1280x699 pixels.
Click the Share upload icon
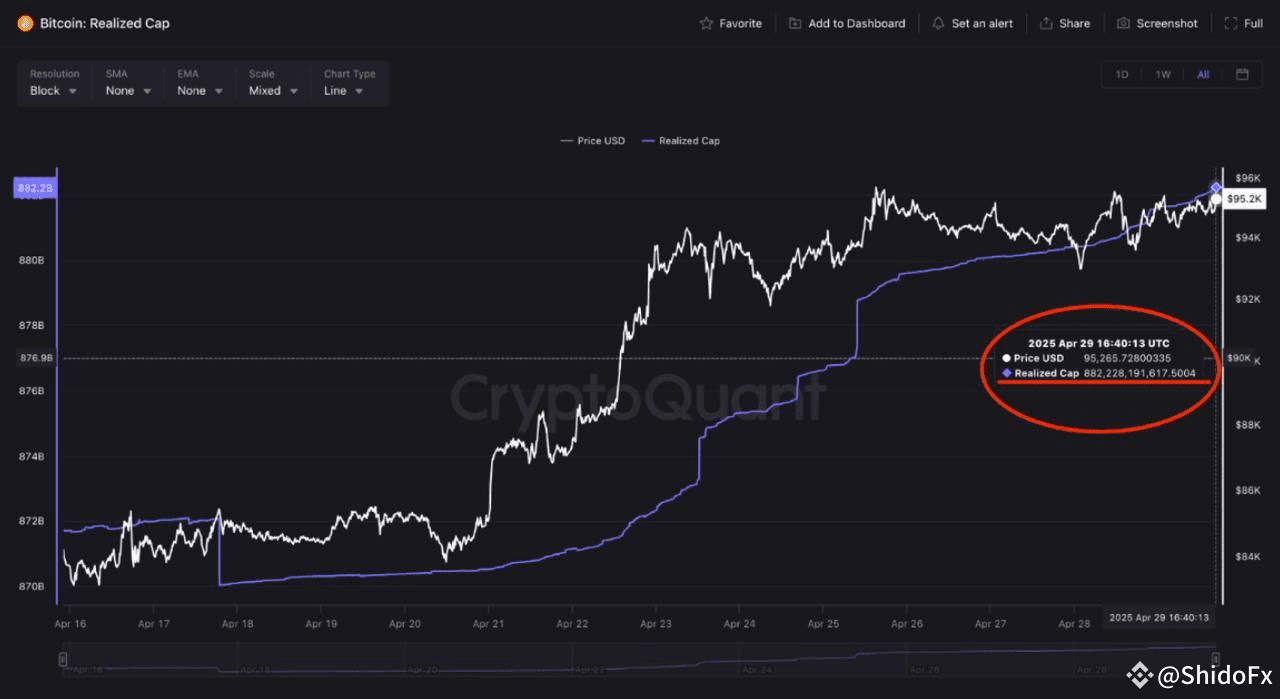coord(1046,23)
